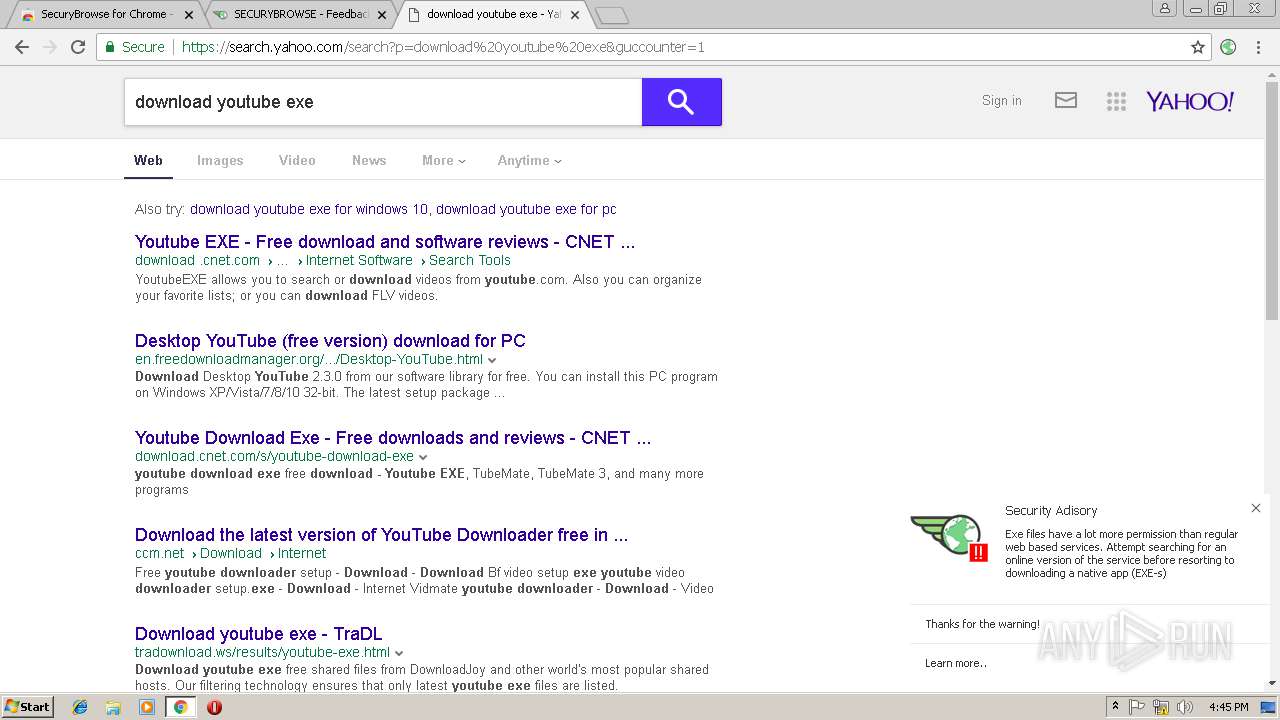Open Action Center flag icon
The width and height of the screenshot is (1280, 720).
tap(1137, 707)
